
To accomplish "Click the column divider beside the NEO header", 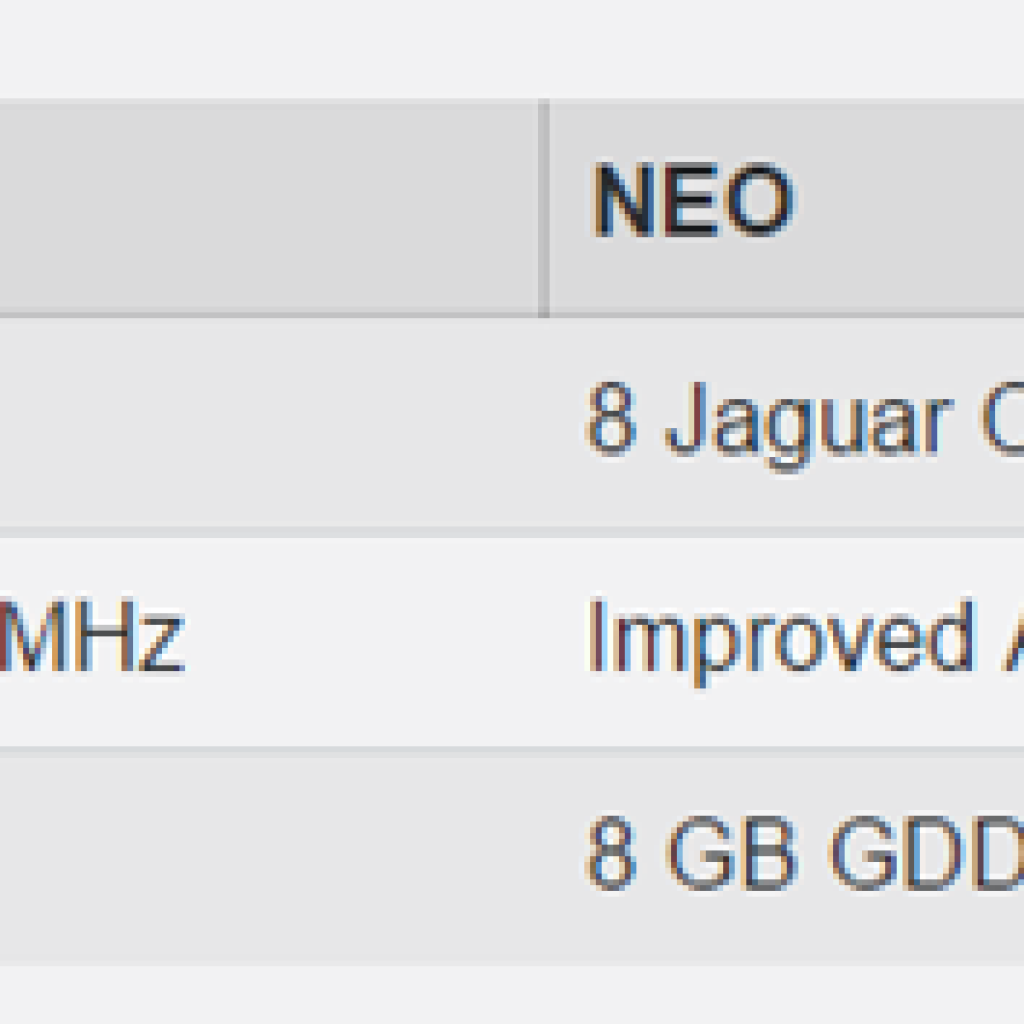I will point(544,208).
